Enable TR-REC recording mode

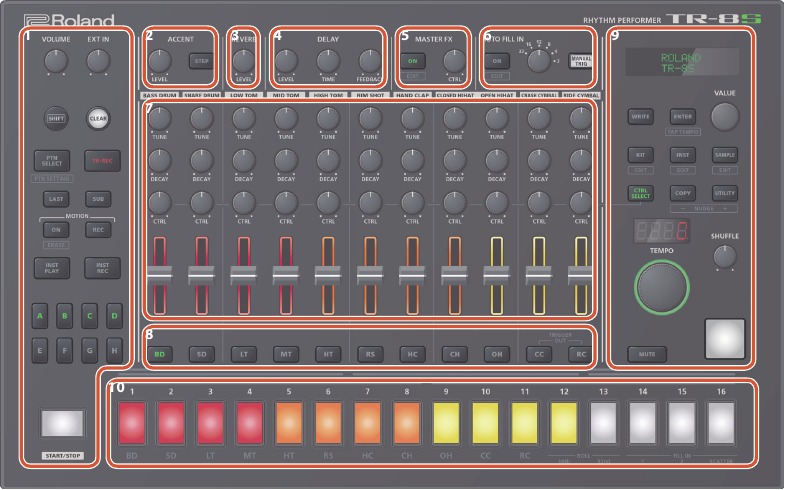tap(102, 161)
